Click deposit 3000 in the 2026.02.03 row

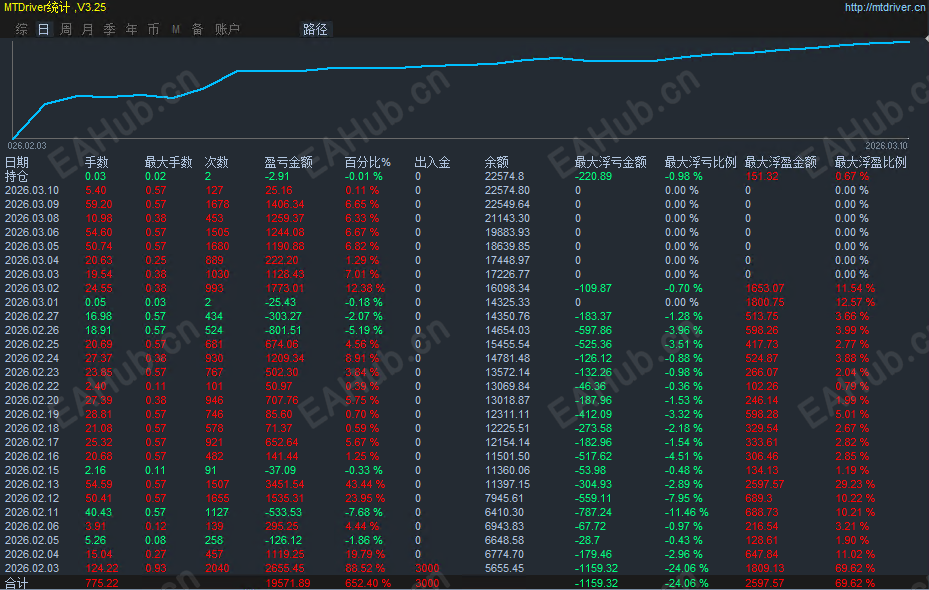pyautogui.click(x=427, y=569)
